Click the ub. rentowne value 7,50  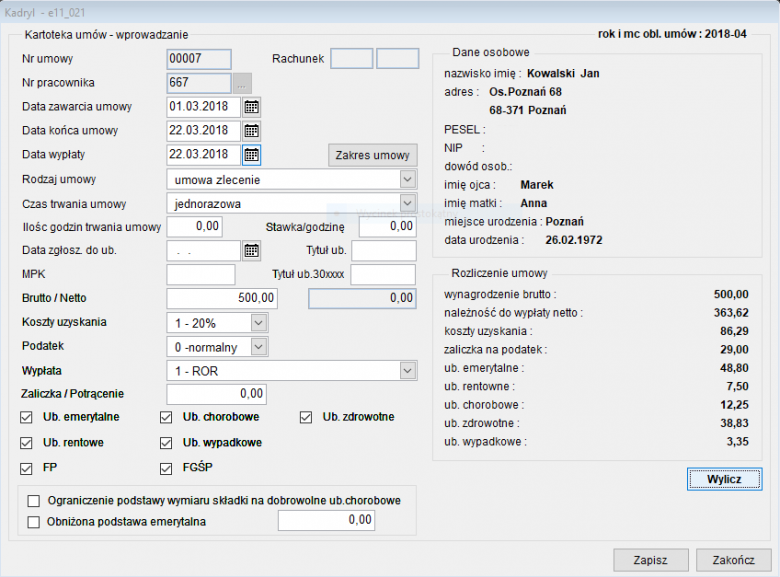click(737, 386)
